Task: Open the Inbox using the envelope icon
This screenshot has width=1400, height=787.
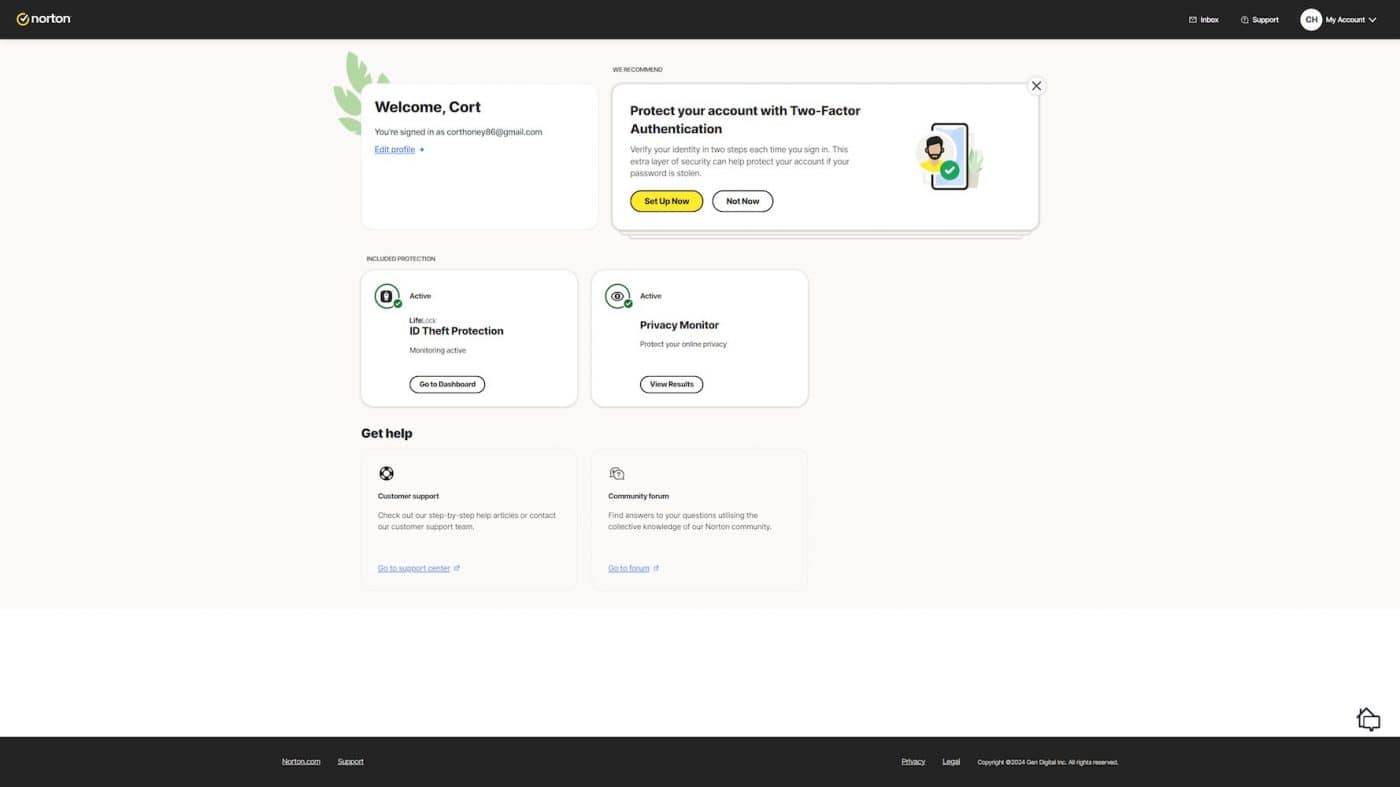Action: pos(1192,19)
